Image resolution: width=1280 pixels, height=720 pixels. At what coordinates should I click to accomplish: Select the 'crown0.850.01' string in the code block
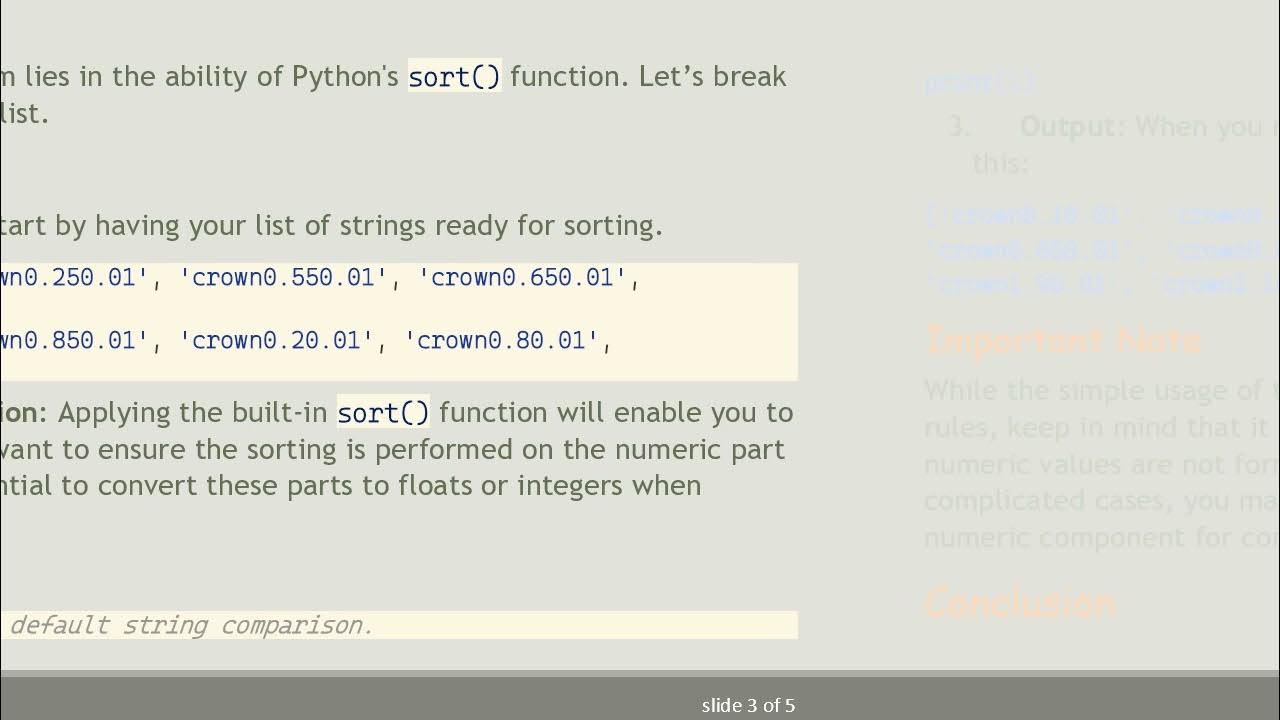pyautogui.click(x=68, y=341)
